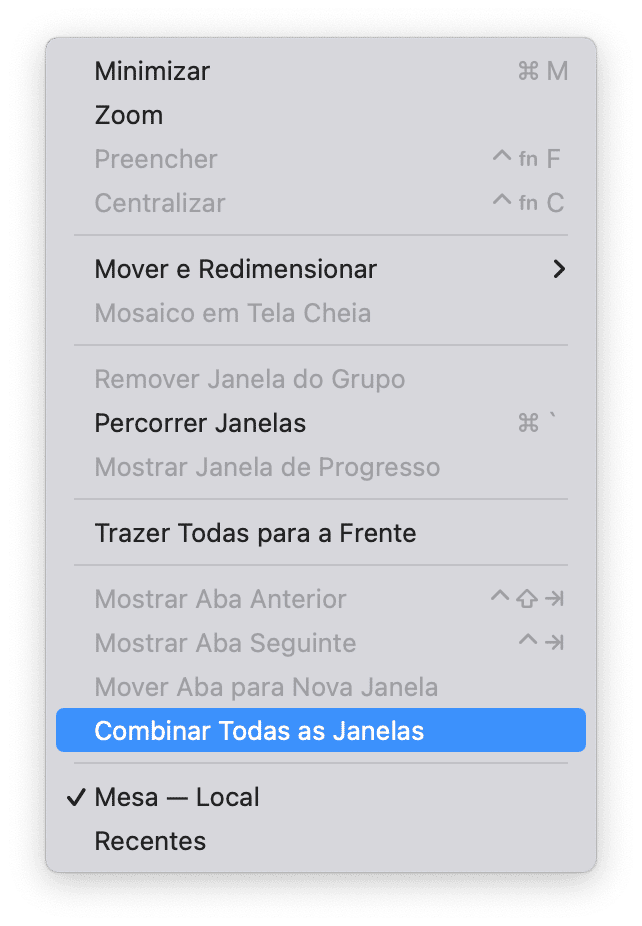Screen dimensions: 642x926
Task: Click Mostrar Aba Seguinte
Action: coord(321,643)
